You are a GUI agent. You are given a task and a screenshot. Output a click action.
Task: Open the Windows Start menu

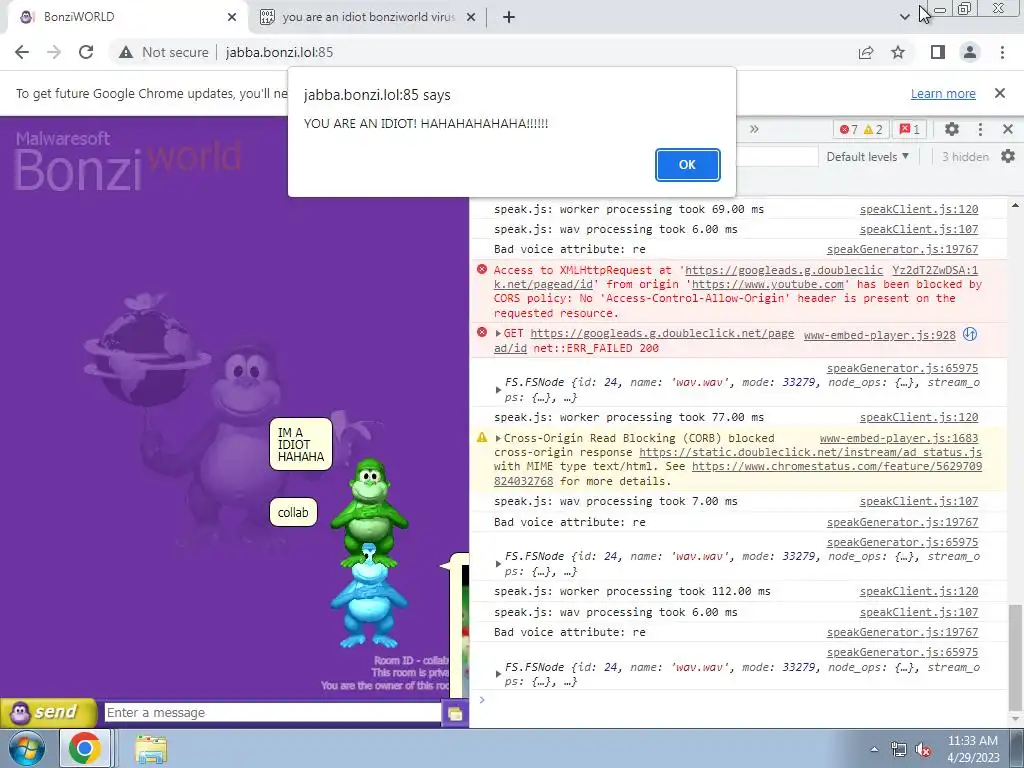pos(27,748)
